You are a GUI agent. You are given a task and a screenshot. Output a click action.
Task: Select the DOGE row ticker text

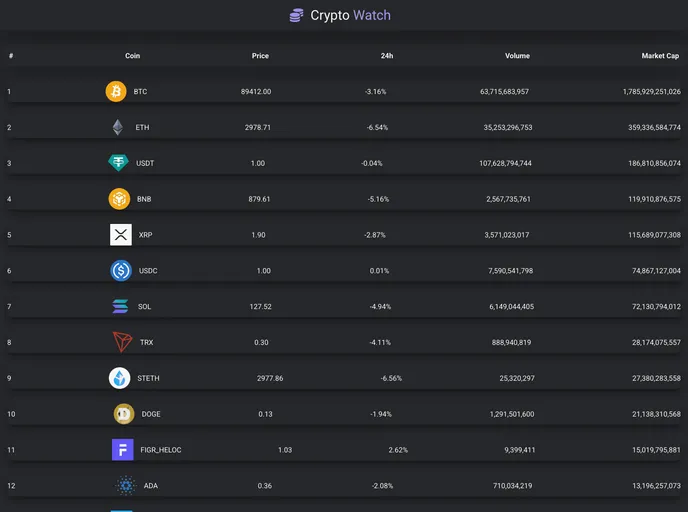coord(151,414)
